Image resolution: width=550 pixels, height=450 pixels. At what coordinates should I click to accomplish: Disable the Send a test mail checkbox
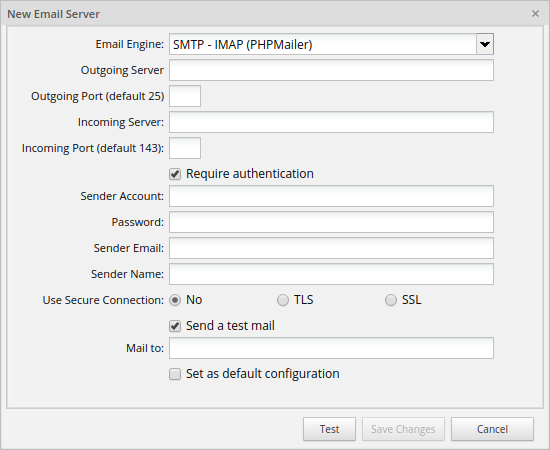(175, 326)
